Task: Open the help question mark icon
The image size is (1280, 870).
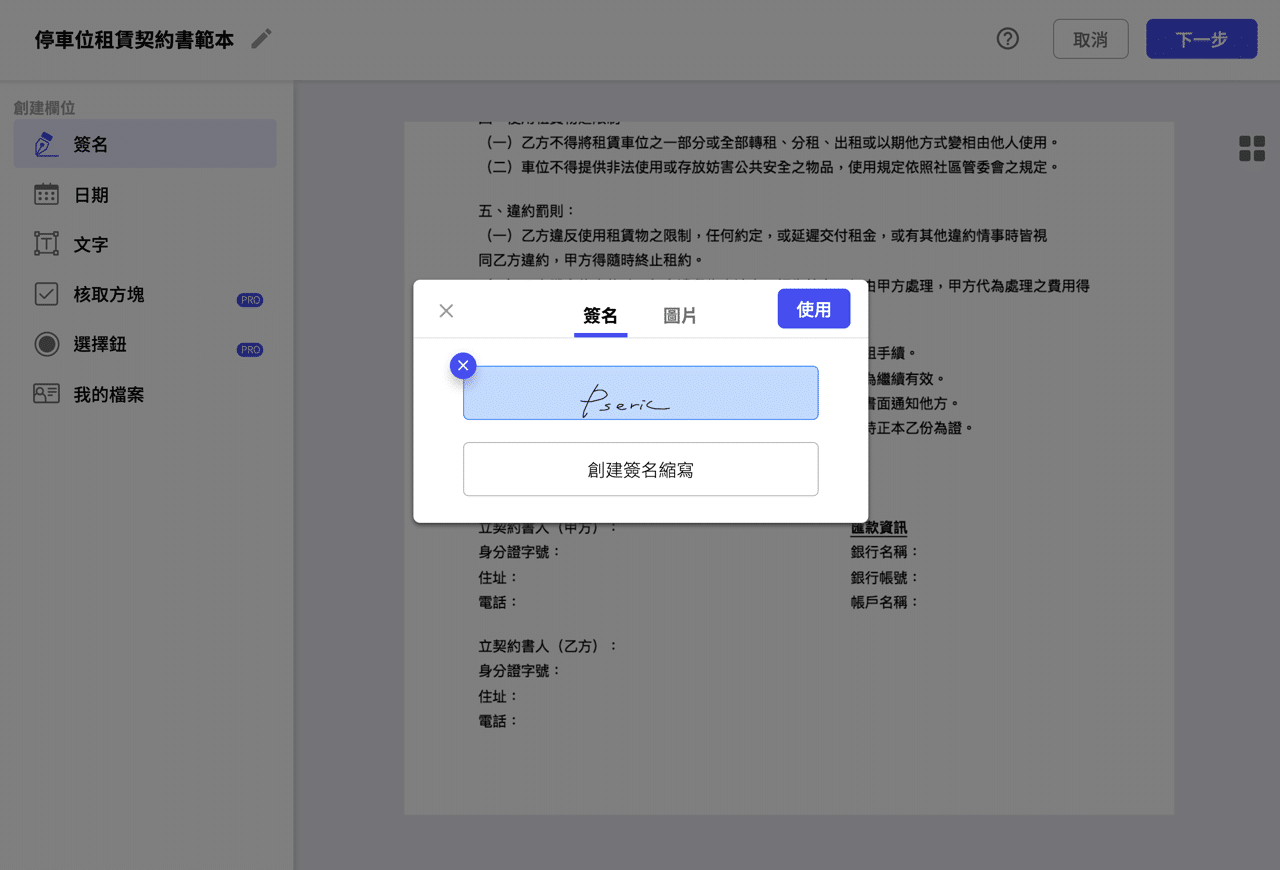Action: tap(1008, 39)
